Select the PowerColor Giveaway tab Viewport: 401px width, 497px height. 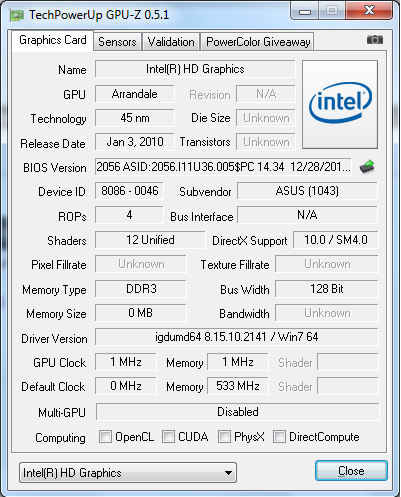[x=258, y=42]
